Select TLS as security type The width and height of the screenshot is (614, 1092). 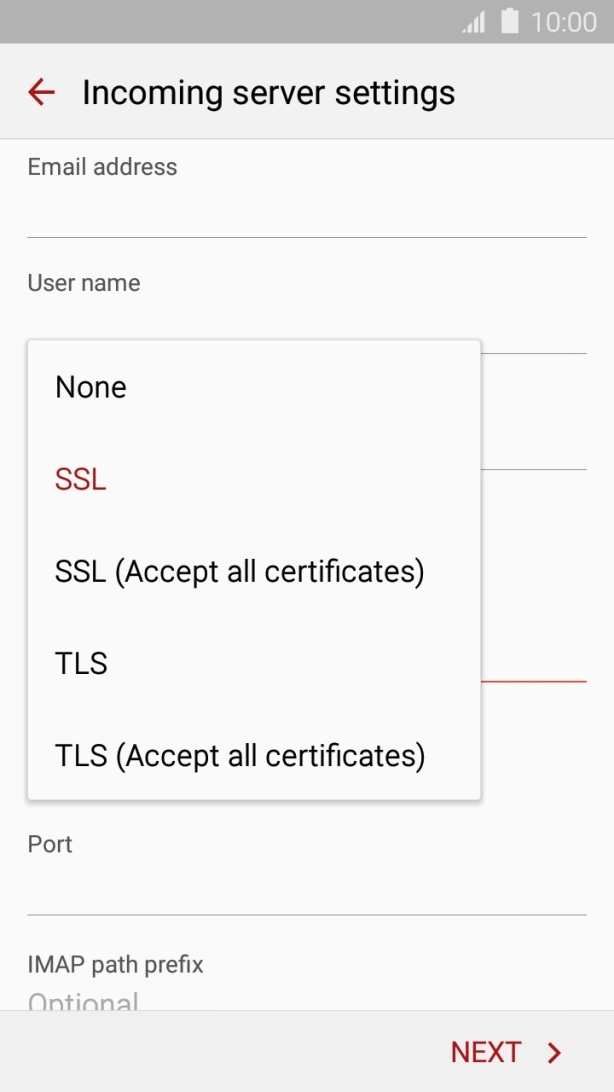tap(81, 663)
